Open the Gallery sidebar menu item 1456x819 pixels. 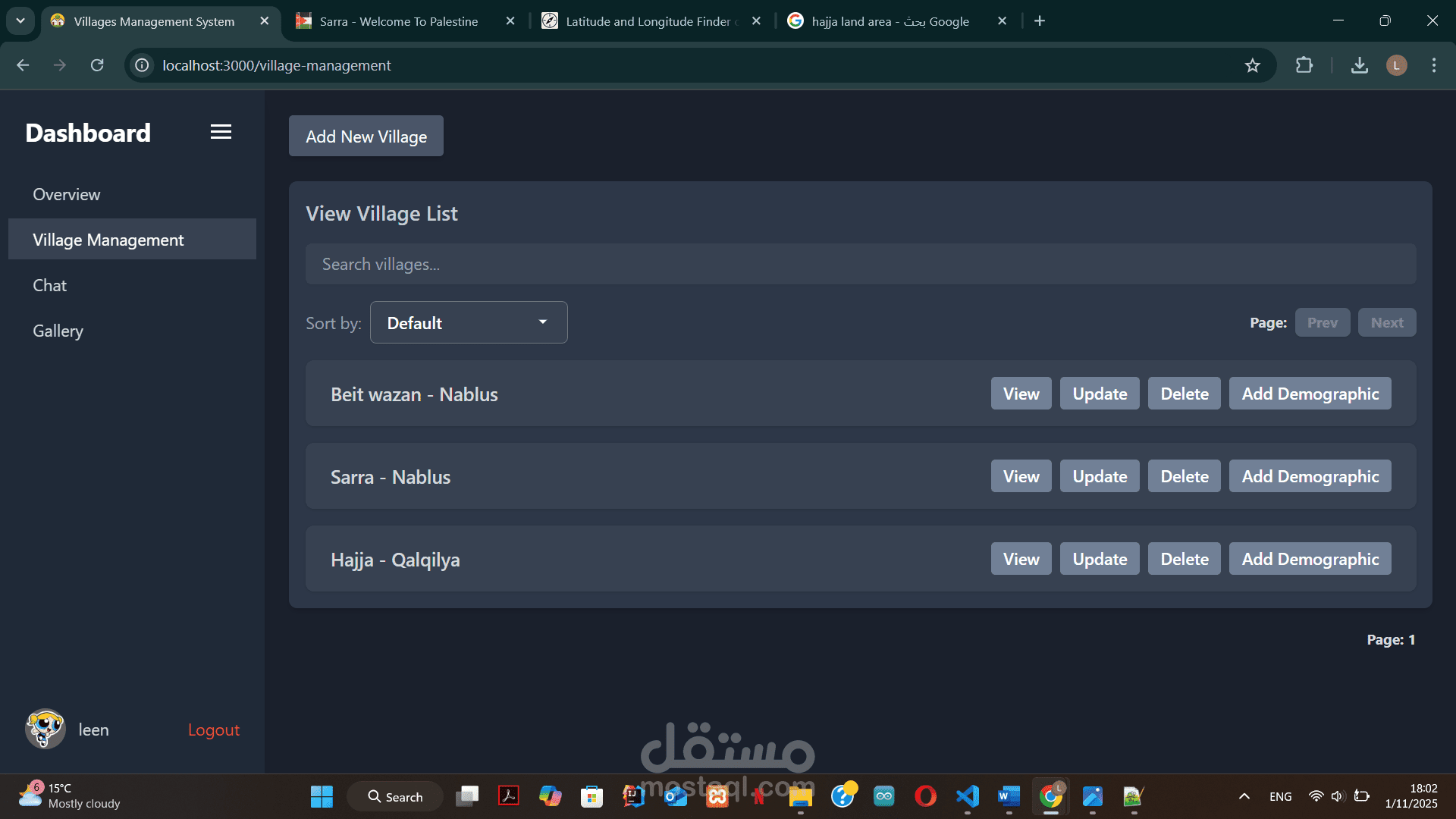(58, 331)
